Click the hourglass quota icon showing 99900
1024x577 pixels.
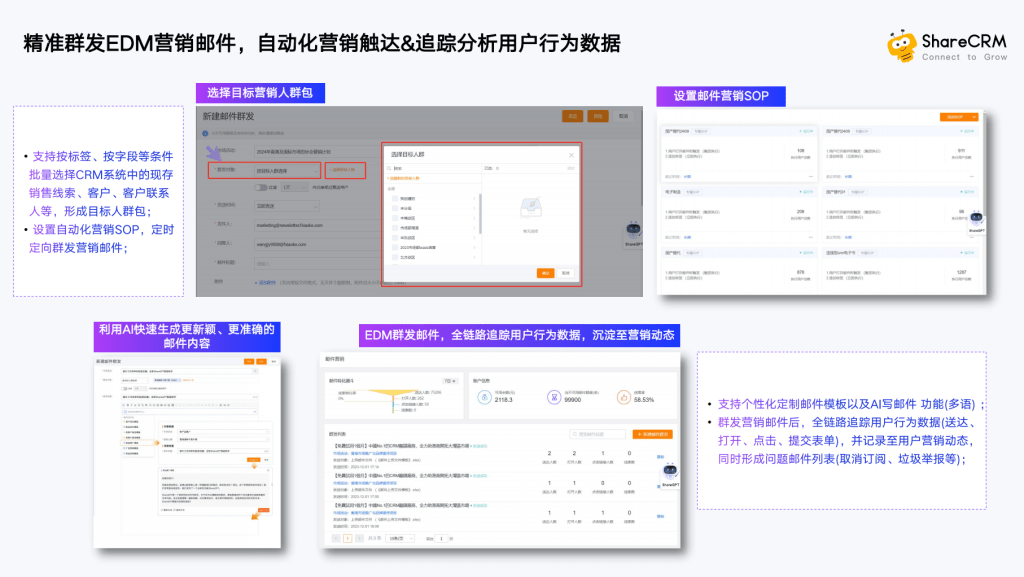554,397
